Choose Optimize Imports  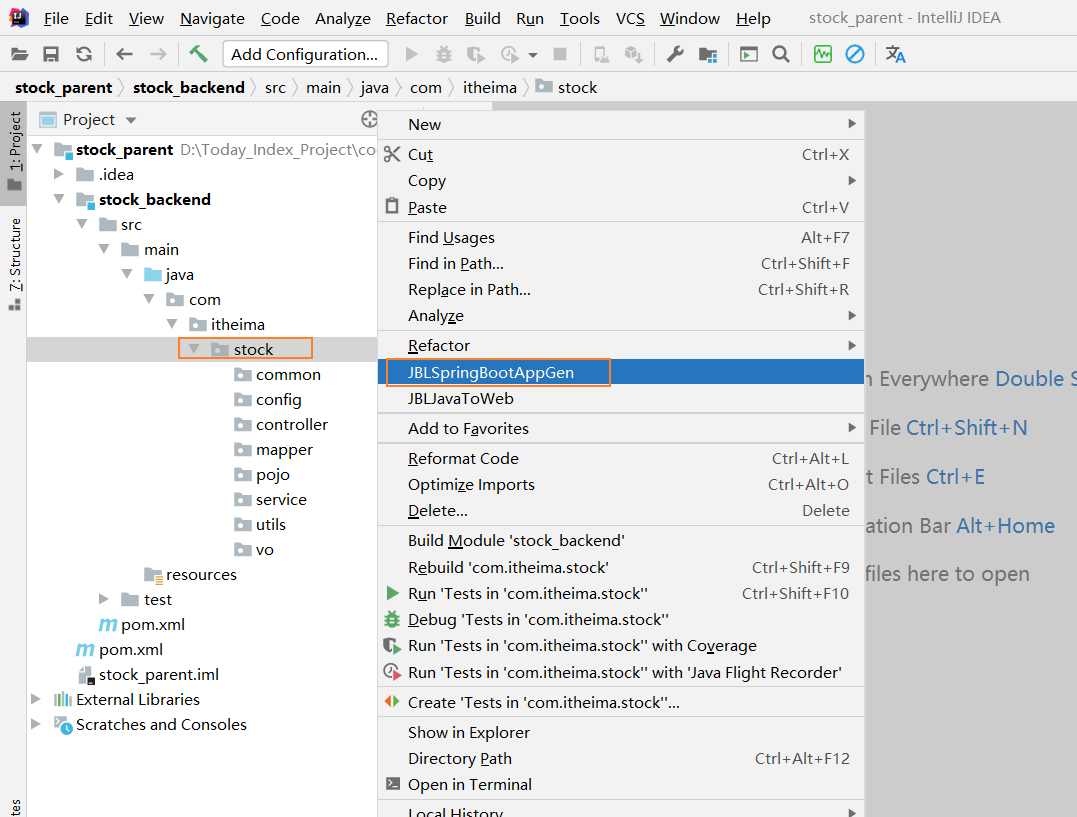click(621, 484)
